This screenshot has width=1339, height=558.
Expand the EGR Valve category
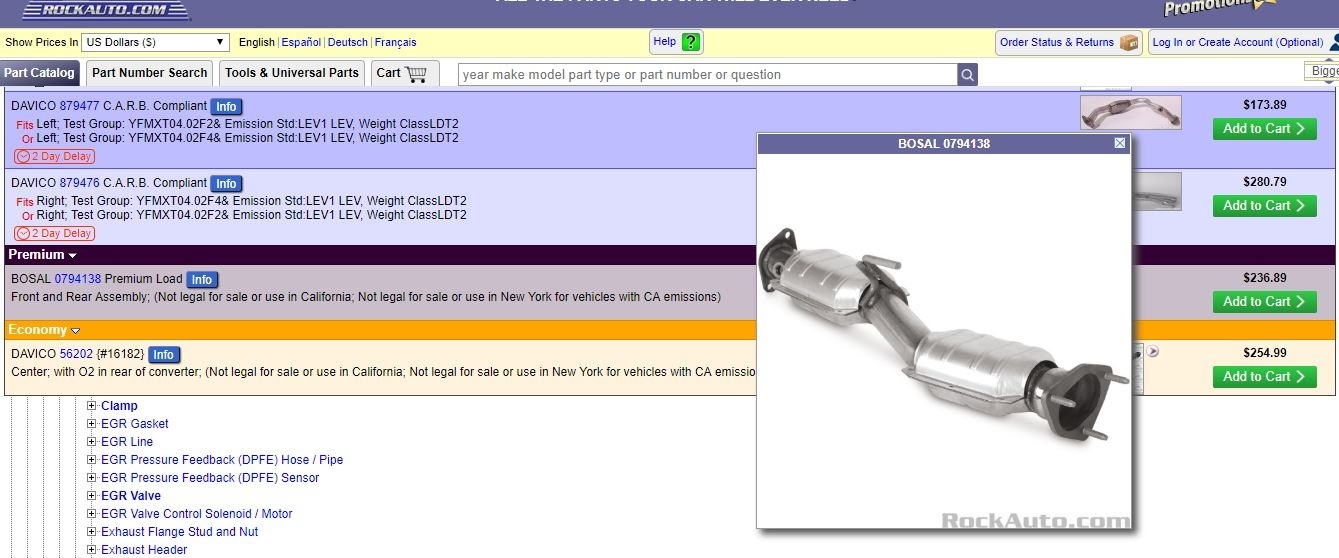(x=92, y=496)
